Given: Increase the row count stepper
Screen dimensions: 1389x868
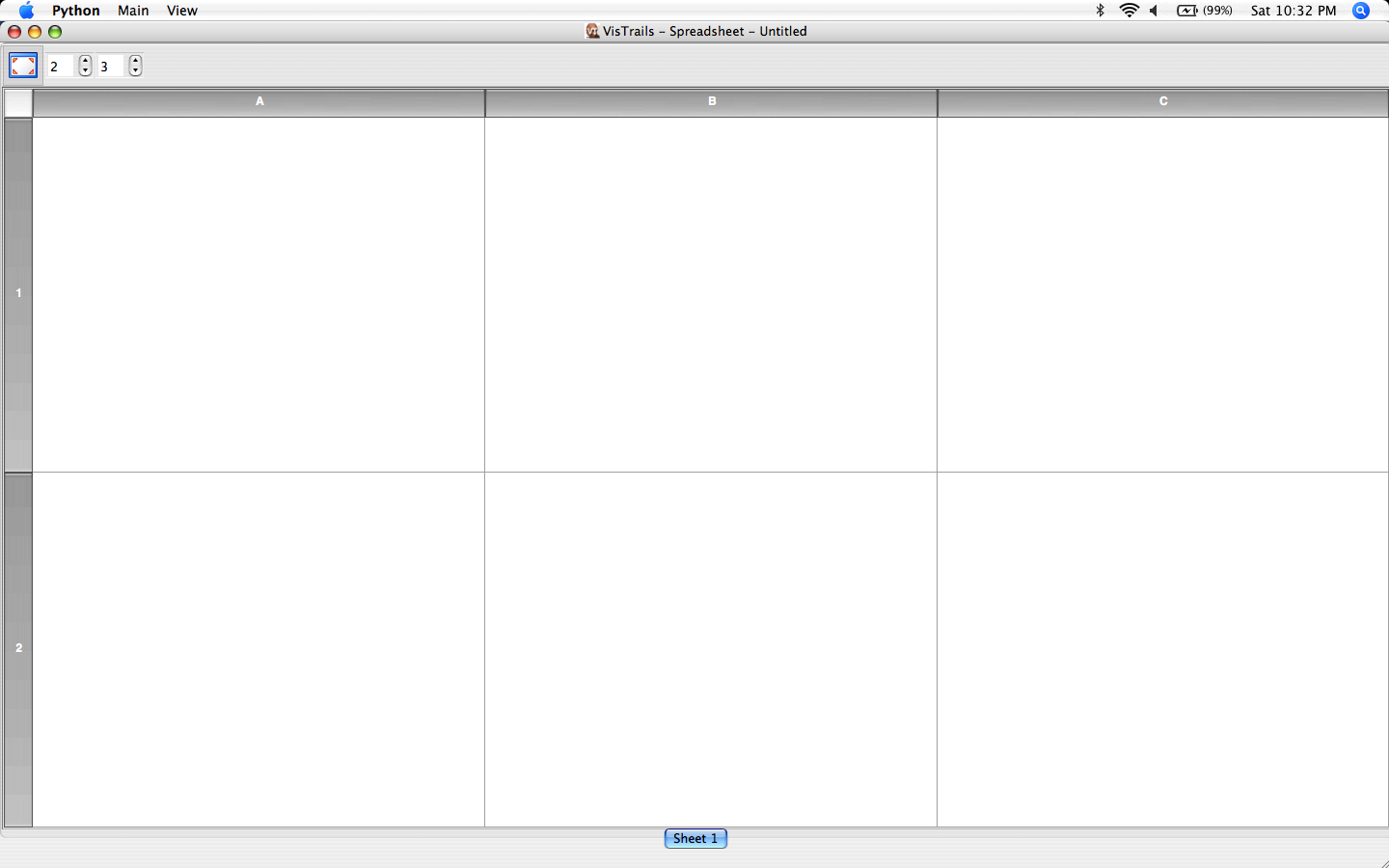Looking at the screenshot, I should 86,61.
